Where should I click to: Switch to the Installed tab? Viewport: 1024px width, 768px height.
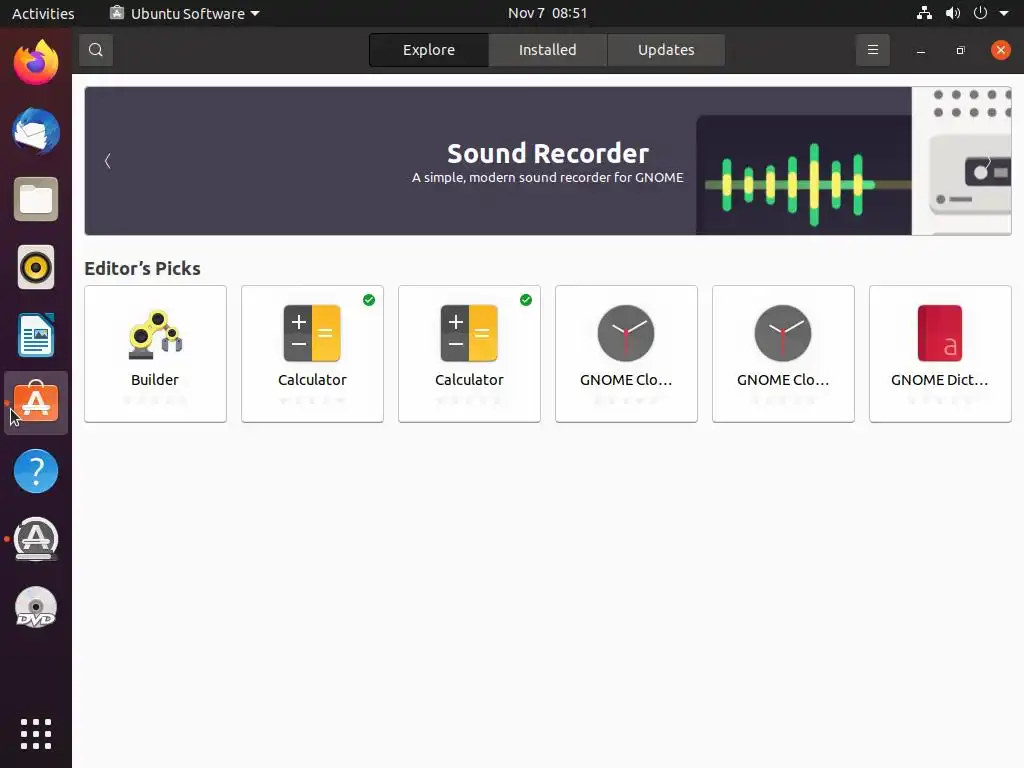(x=547, y=50)
